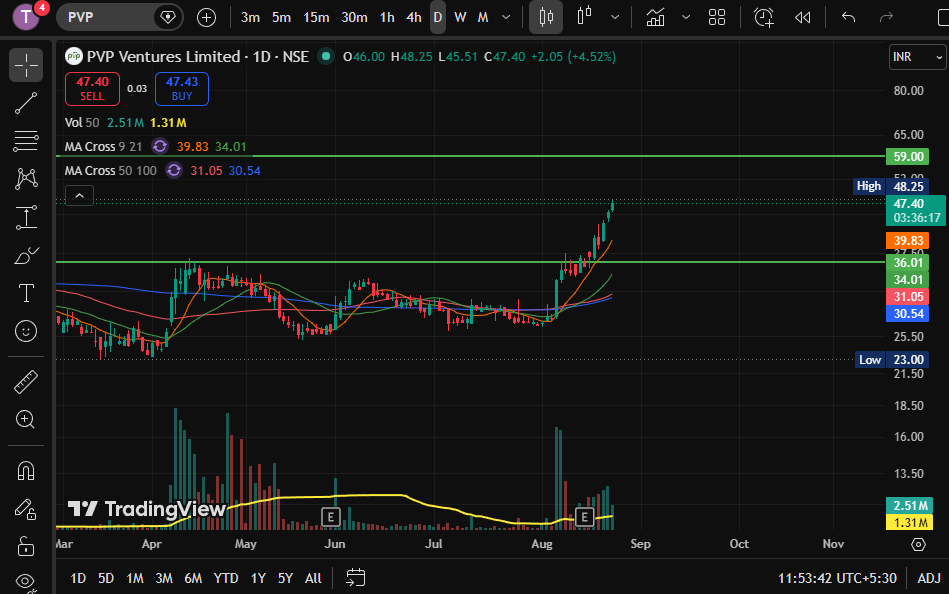This screenshot has height=594, width=949.
Task: Select the 30m timeframe
Action: coord(354,17)
